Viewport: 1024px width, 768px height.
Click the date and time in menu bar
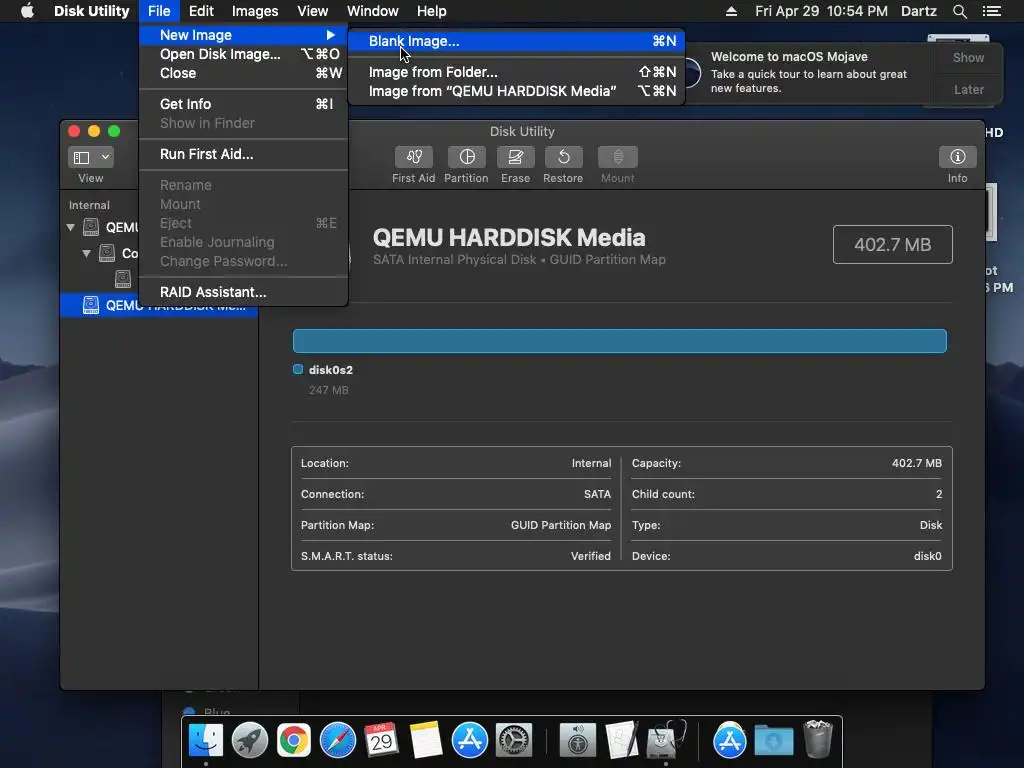tap(821, 11)
